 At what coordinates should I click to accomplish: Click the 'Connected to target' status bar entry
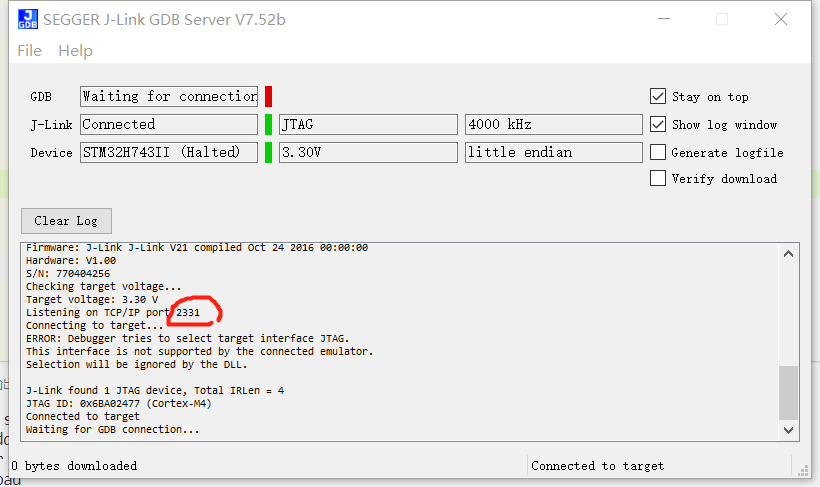coord(598,466)
